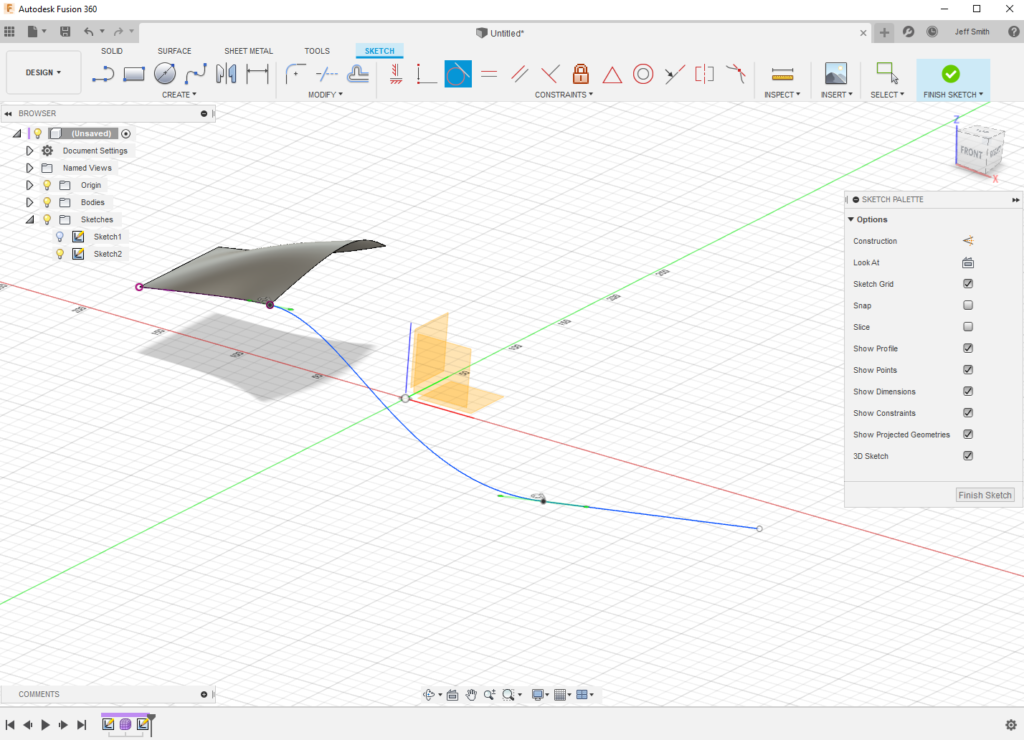Click the Orbit navigation tool
This screenshot has width=1024, height=740.
[x=430, y=695]
